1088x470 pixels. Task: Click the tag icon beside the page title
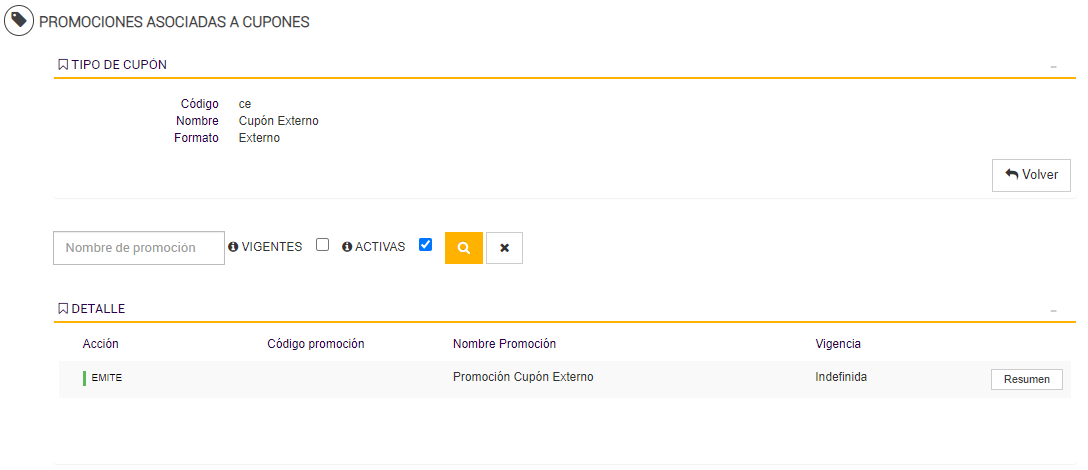pos(19,21)
